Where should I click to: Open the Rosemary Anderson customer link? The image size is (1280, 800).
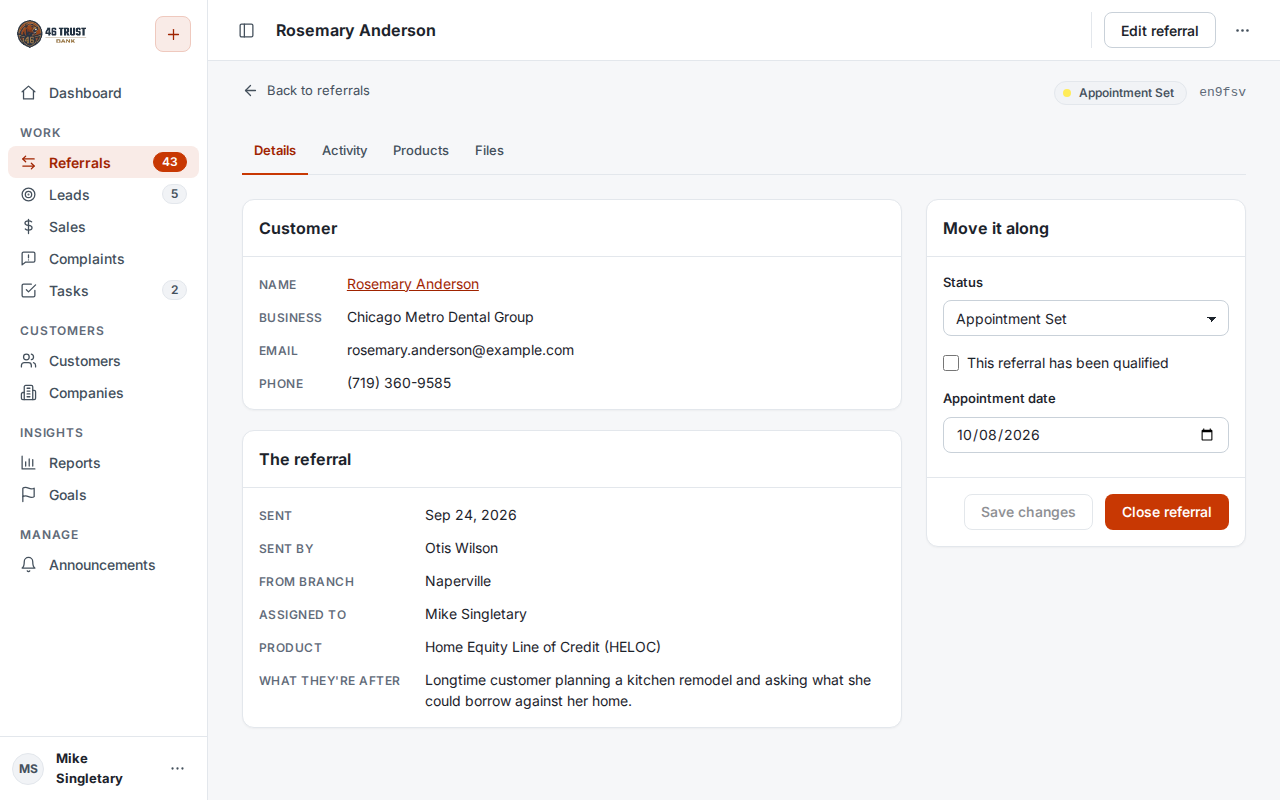tap(413, 284)
